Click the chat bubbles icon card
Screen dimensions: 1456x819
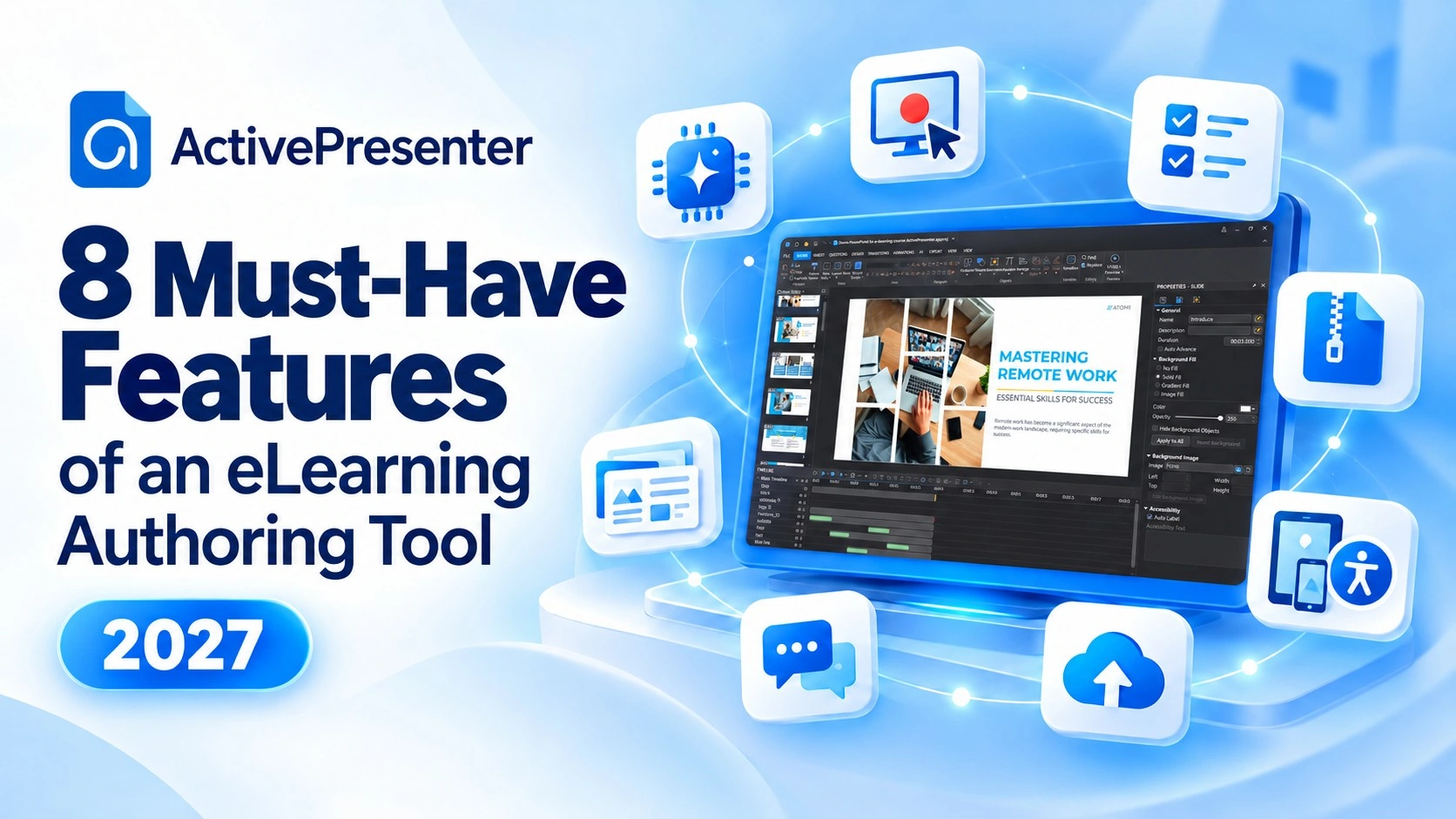click(809, 658)
